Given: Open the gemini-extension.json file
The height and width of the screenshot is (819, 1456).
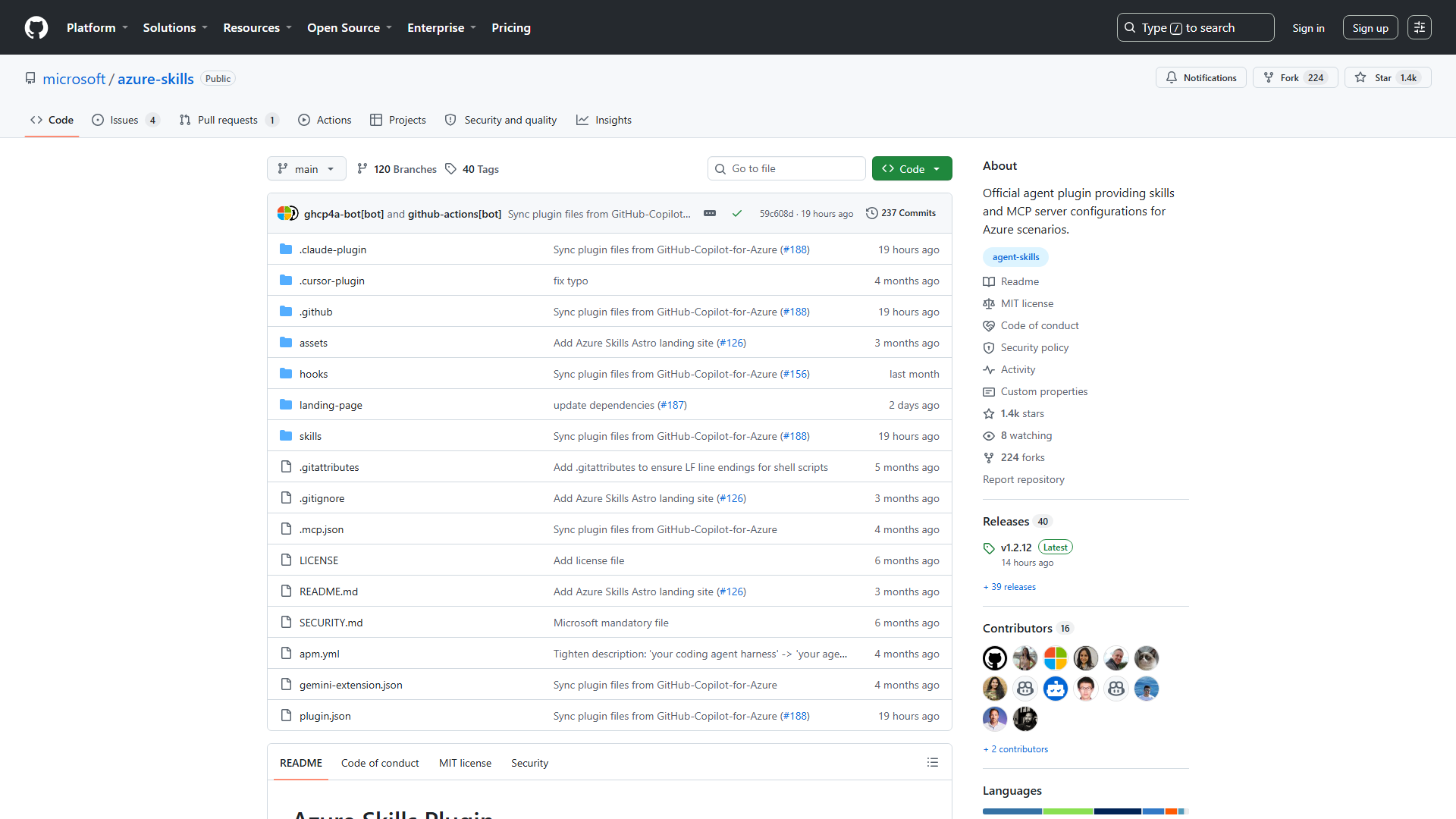Looking at the screenshot, I should [x=350, y=685].
